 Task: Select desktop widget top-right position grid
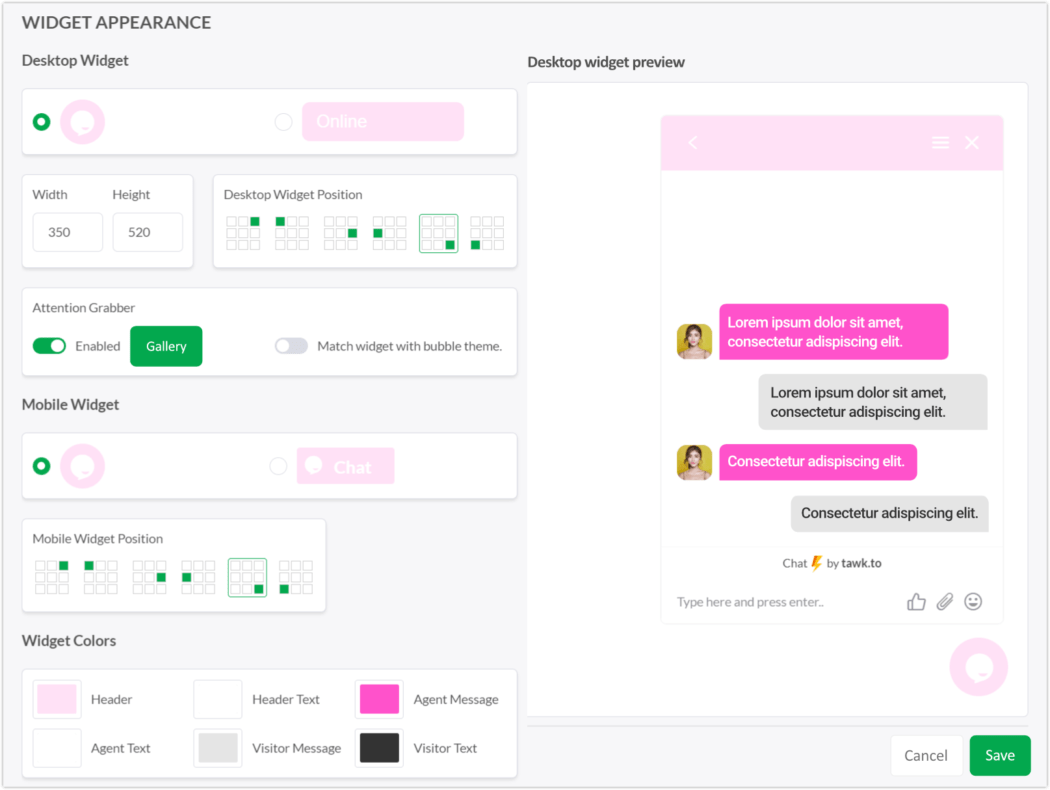click(243, 233)
